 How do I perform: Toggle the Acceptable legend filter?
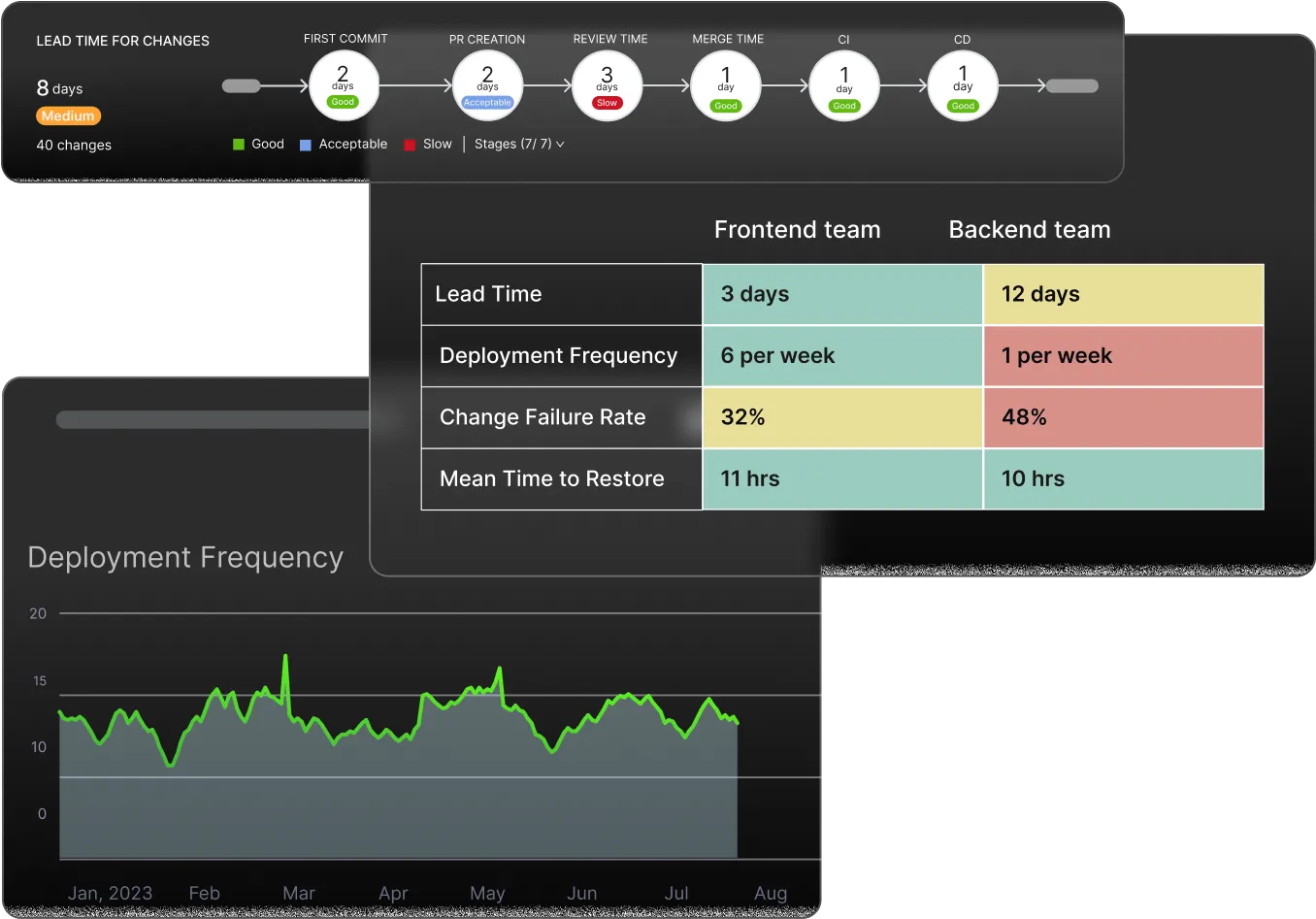click(x=342, y=144)
